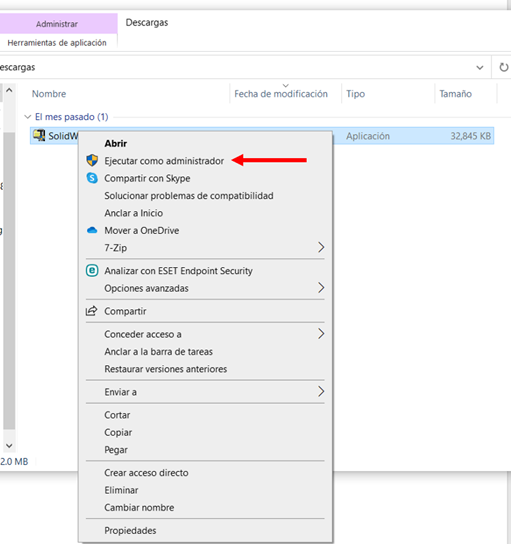Click the navigation pane scroll up arrow
The width and height of the screenshot is (511, 544).
[9, 90]
